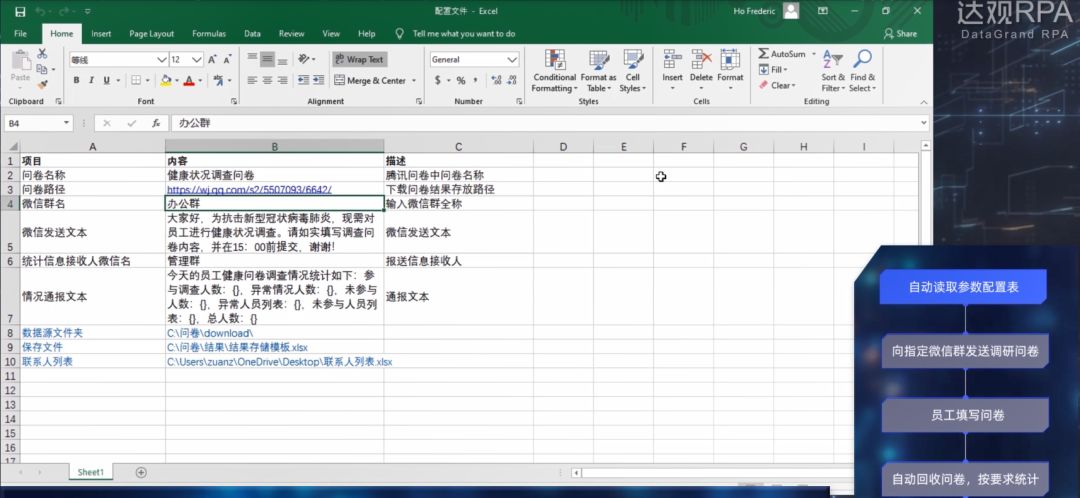Open Cell Styles gallery
This screenshot has height=498, width=1080.
[x=632, y=70]
